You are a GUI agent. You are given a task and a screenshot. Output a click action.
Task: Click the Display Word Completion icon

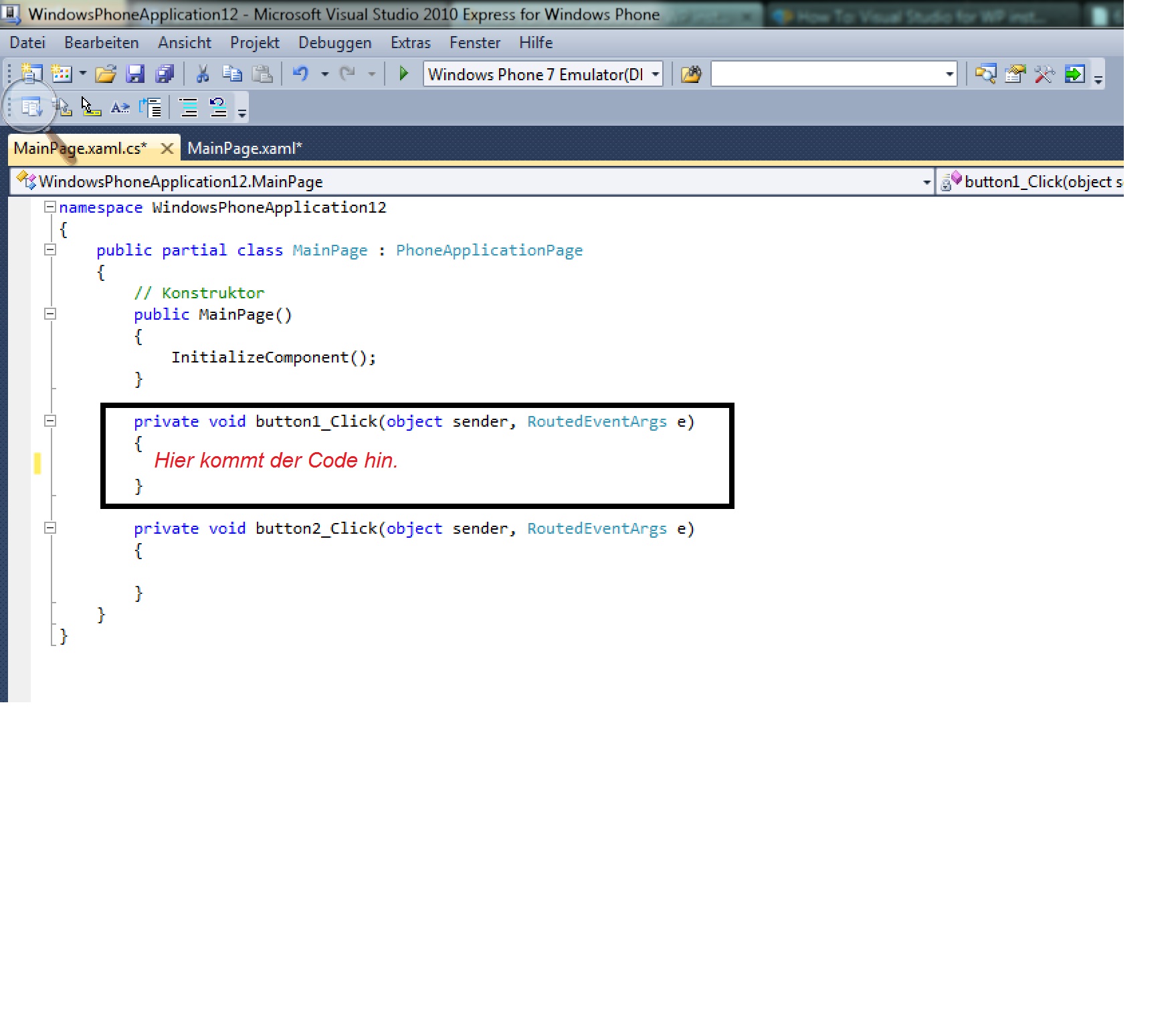[120, 107]
